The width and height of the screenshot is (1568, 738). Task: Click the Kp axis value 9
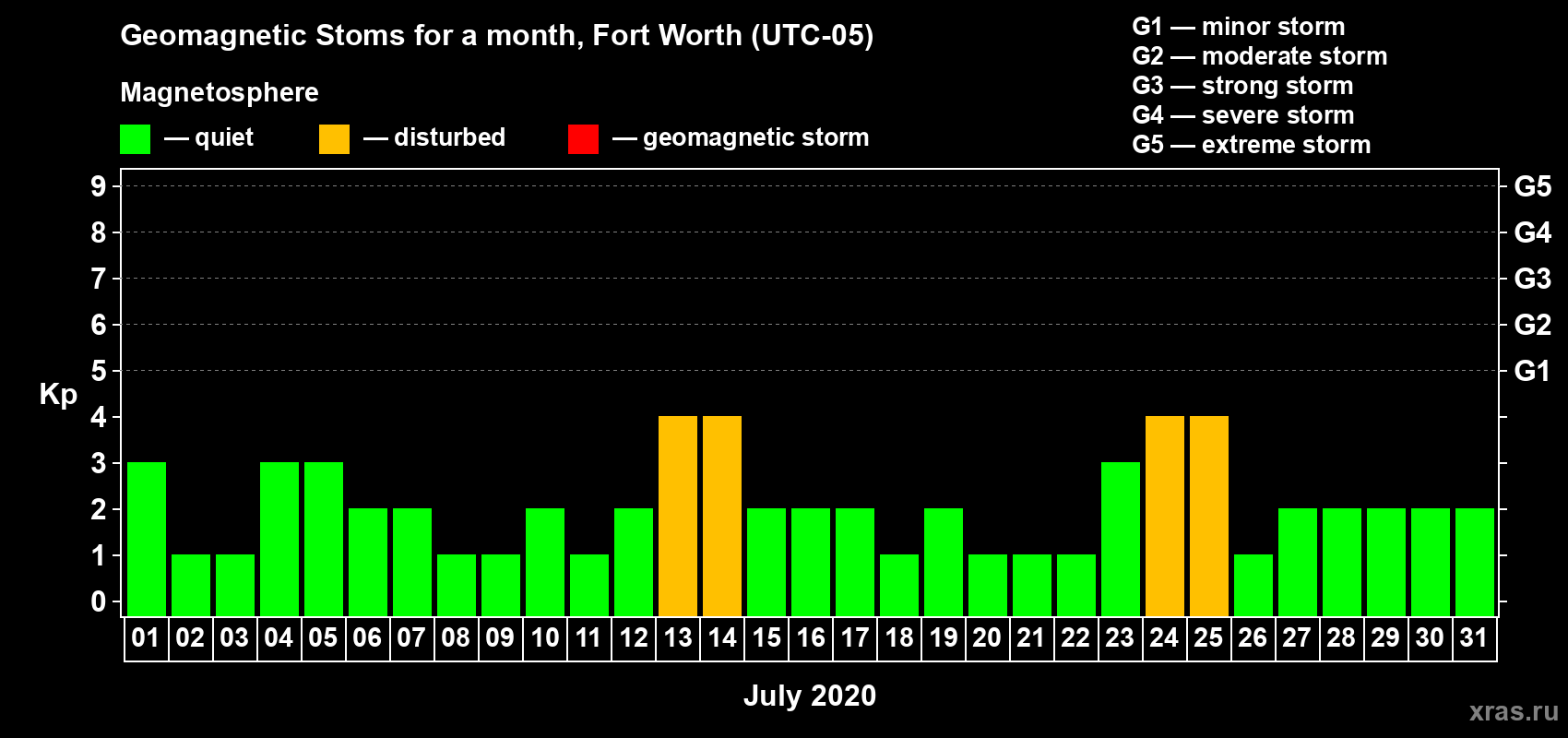99,186
